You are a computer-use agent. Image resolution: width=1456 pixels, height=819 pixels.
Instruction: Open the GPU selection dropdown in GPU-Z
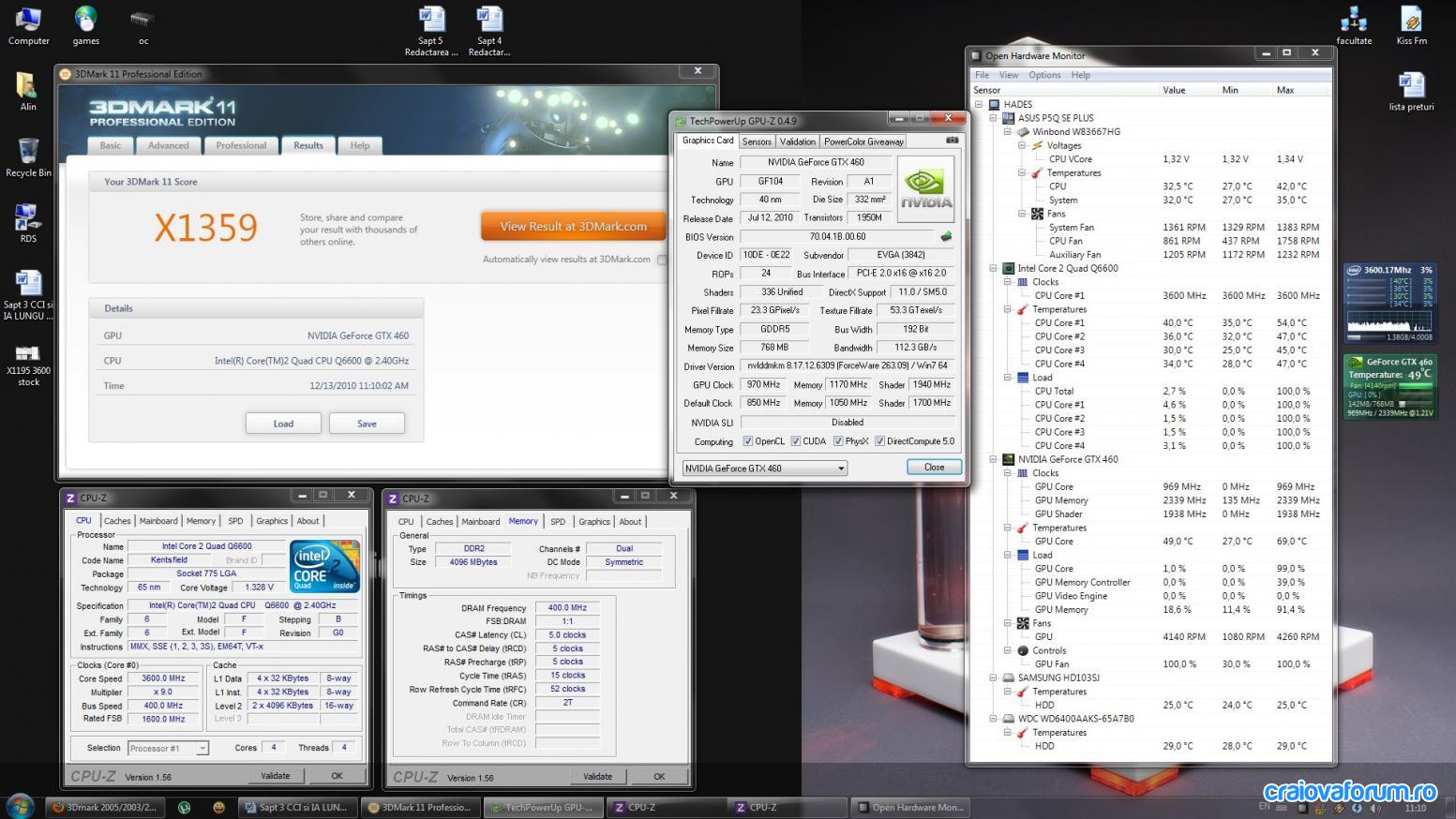point(765,468)
